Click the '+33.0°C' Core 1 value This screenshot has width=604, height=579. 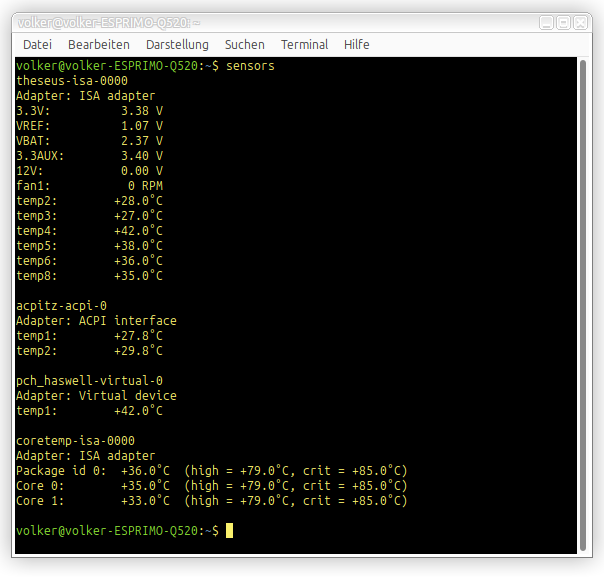(x=145, y=501)
